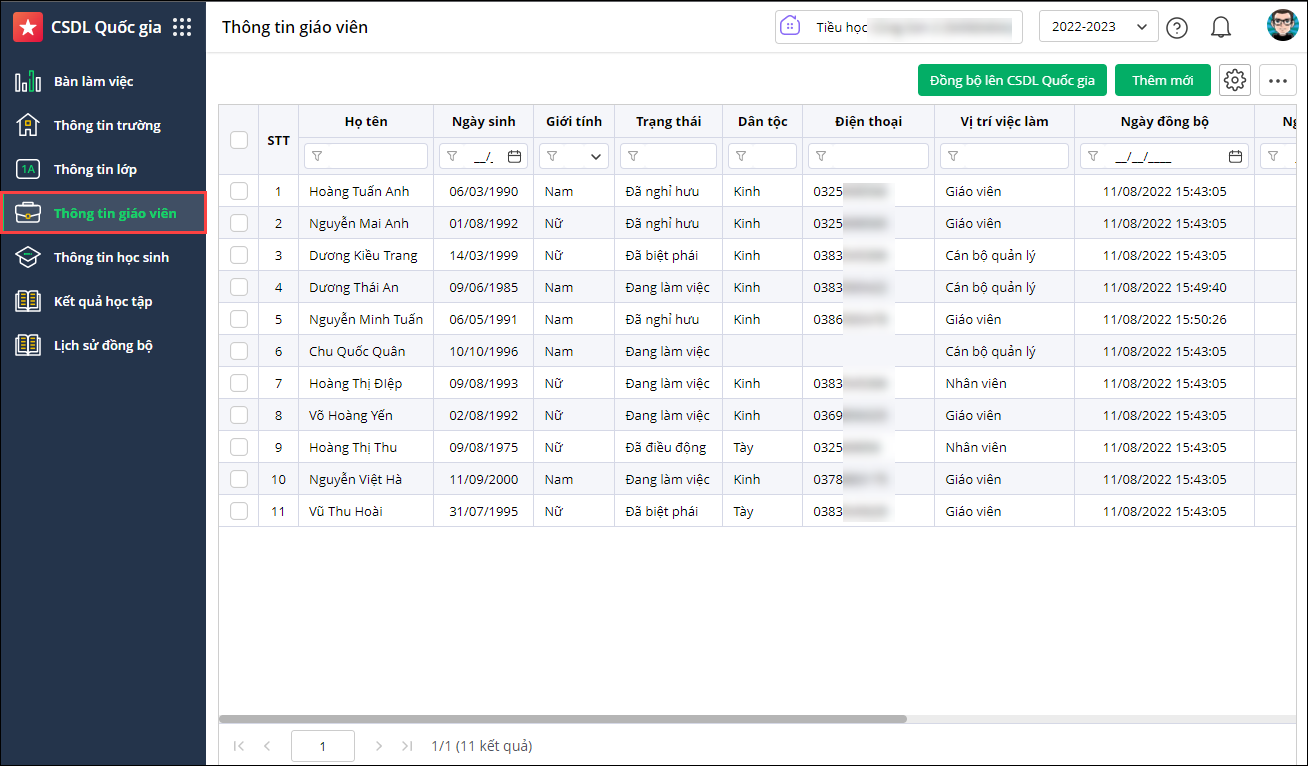Open the app grid launcher icon
Screen dimensions: 1308x766
pos(182,27)
